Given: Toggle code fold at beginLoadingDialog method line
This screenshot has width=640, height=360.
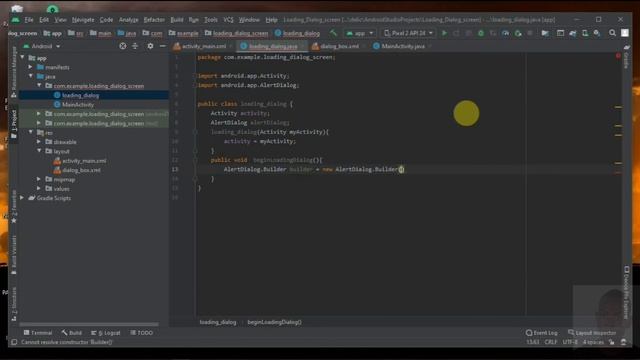Looking at the screenshot, I should 195,160.
